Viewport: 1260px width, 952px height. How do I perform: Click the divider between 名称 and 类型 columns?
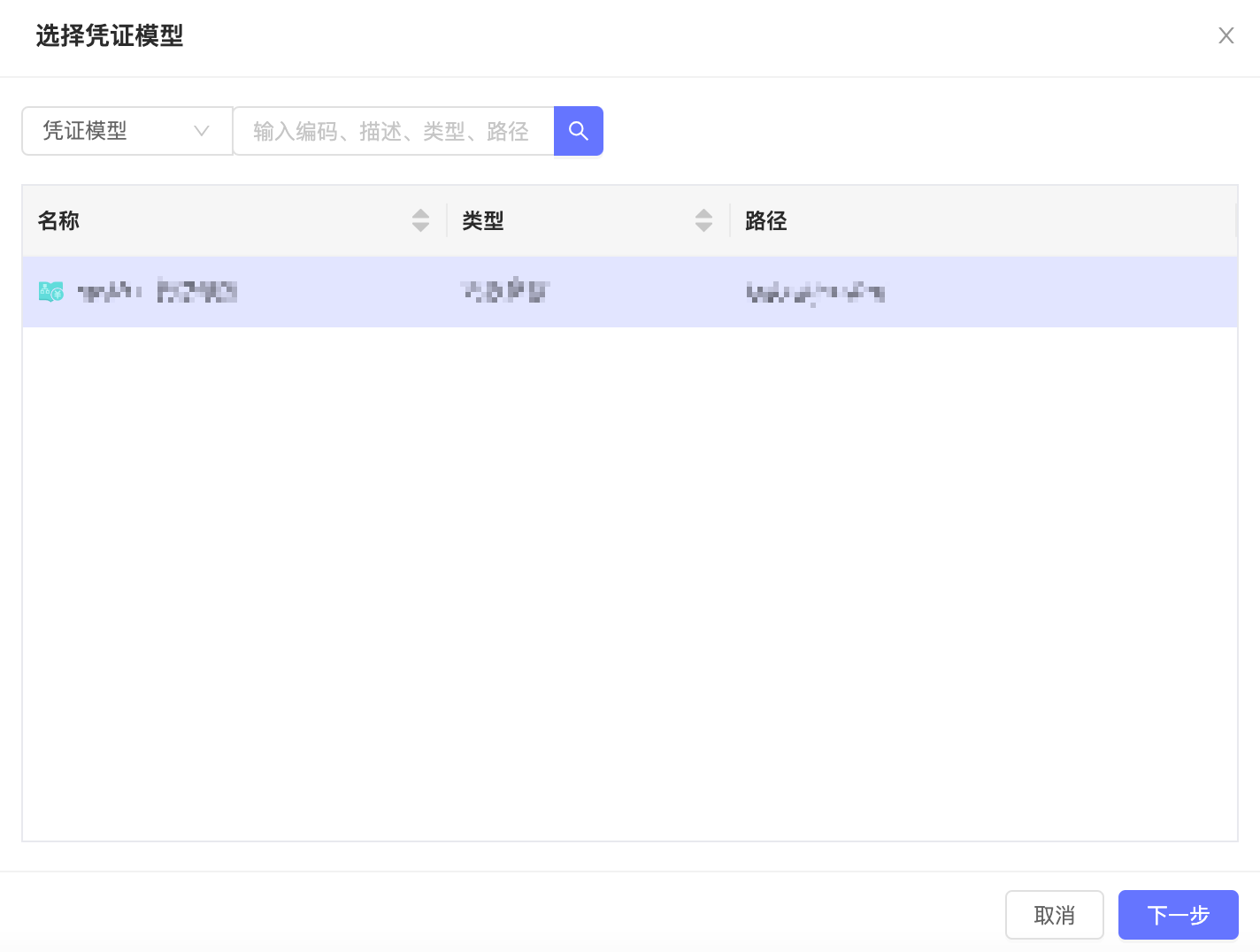point(447,220)
